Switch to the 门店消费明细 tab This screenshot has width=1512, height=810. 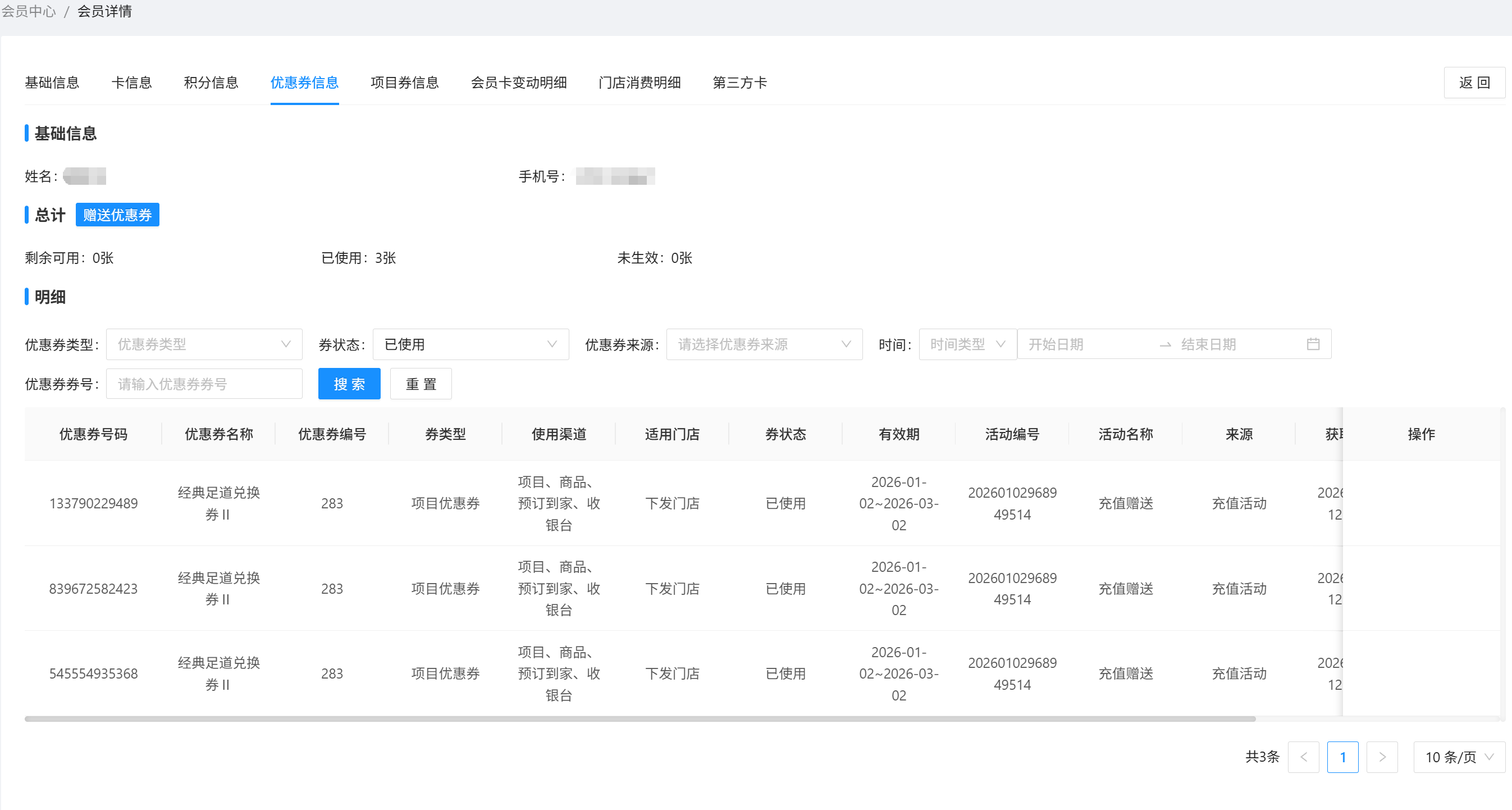[x=639, y=83]
